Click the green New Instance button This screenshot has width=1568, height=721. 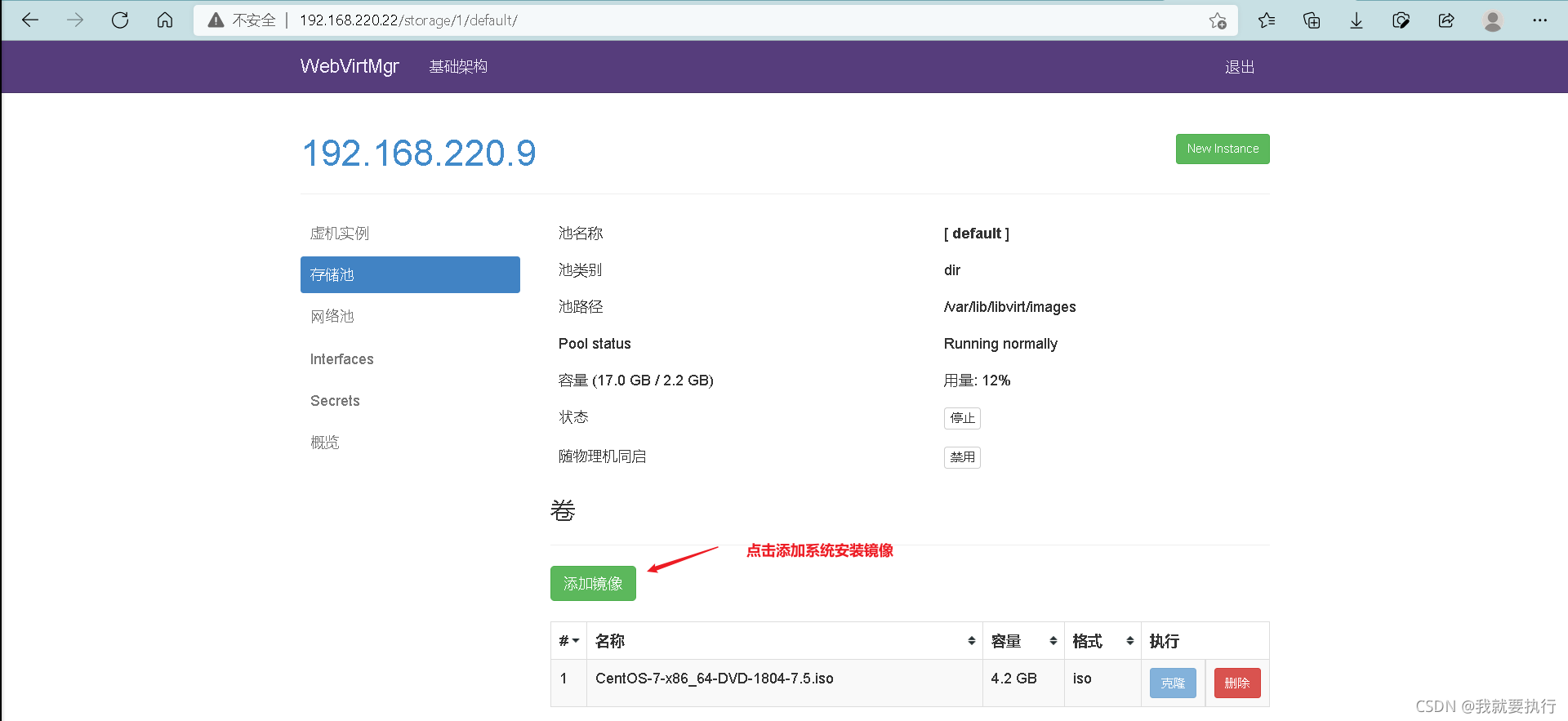click(1223, 149)
